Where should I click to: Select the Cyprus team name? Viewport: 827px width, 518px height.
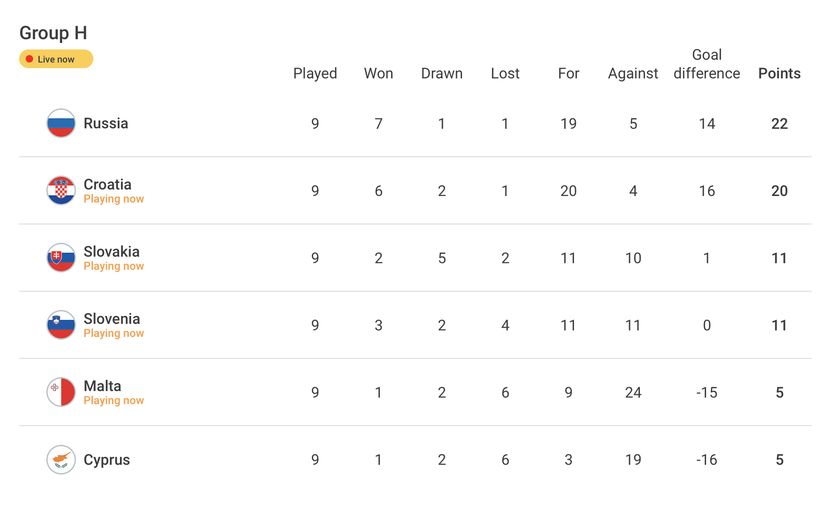point(106,460)
